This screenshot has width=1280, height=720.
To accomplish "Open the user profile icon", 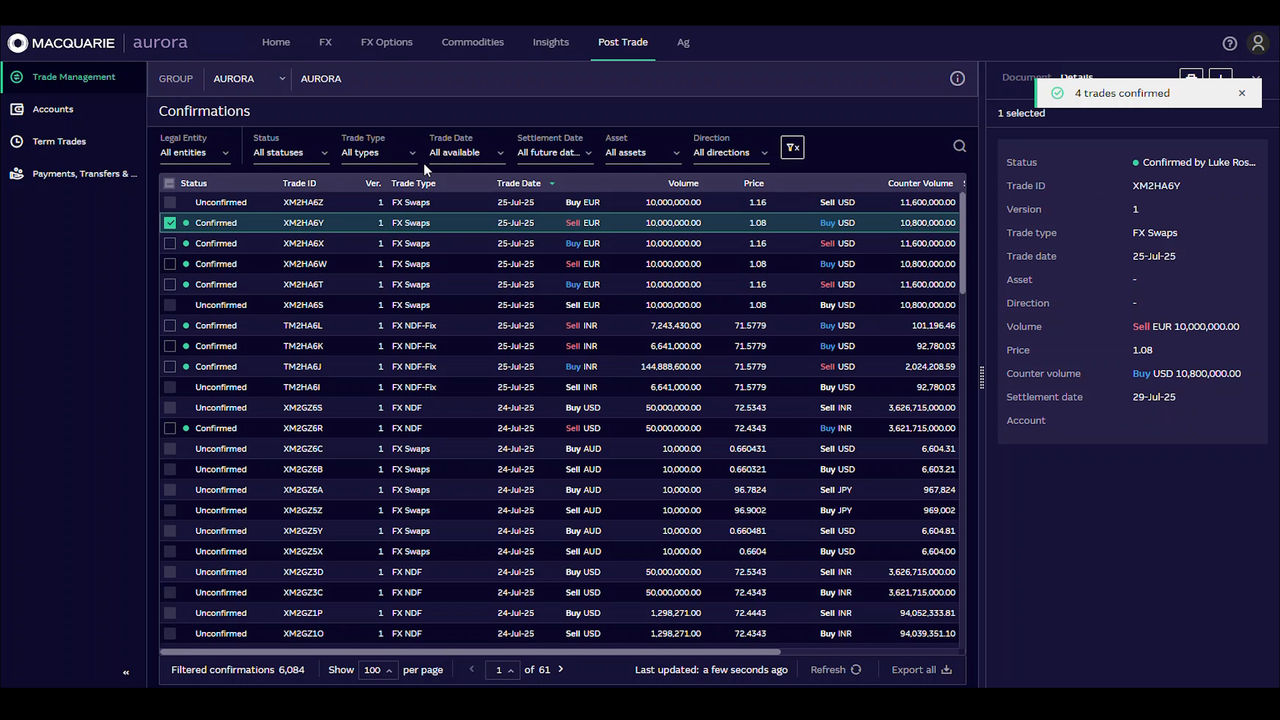I will pos(1258,43).
